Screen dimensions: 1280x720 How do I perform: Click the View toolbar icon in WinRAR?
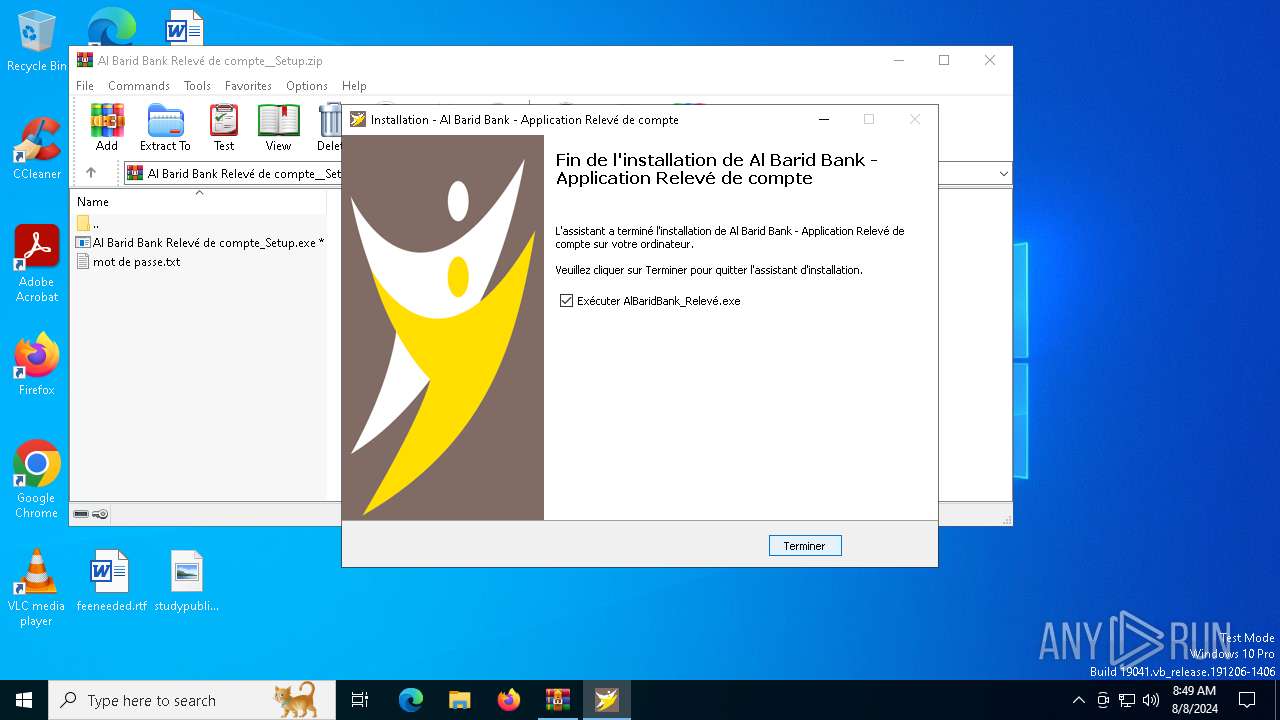coord(278,128)
